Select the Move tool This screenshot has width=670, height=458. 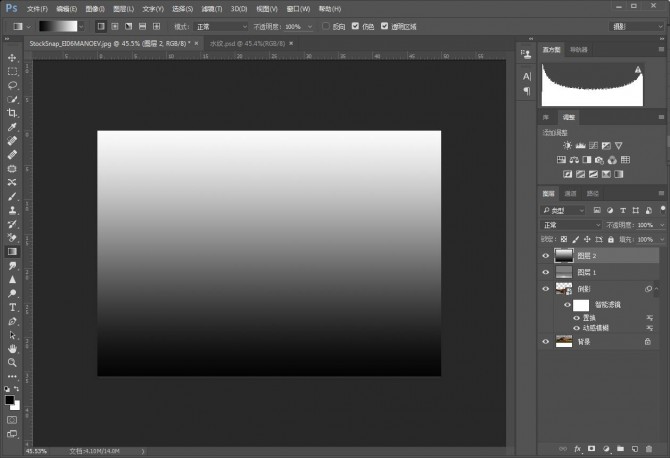point(12,58)
